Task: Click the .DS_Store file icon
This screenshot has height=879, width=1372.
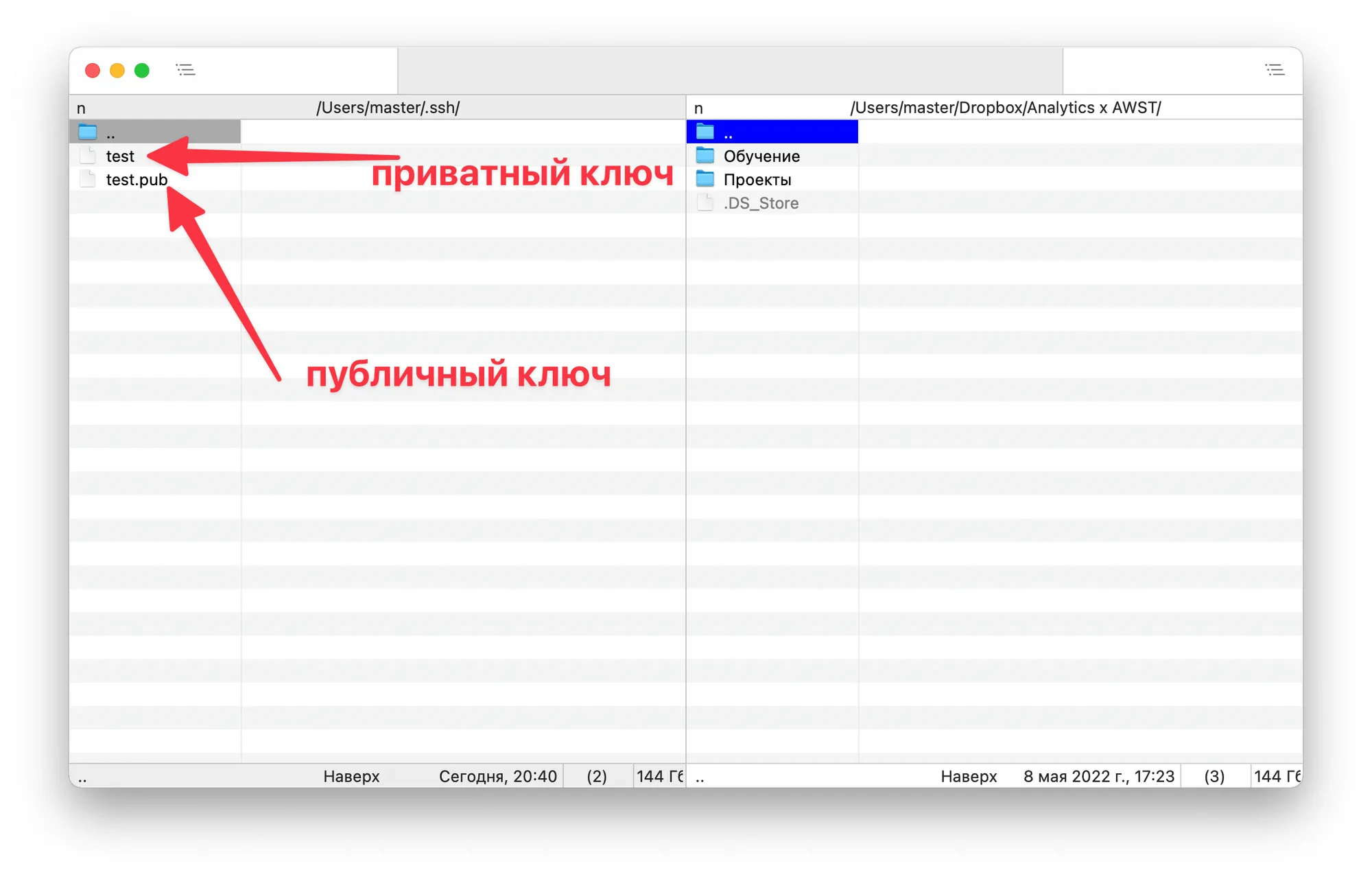Action: pyautogui.click(x=705, y=203)
